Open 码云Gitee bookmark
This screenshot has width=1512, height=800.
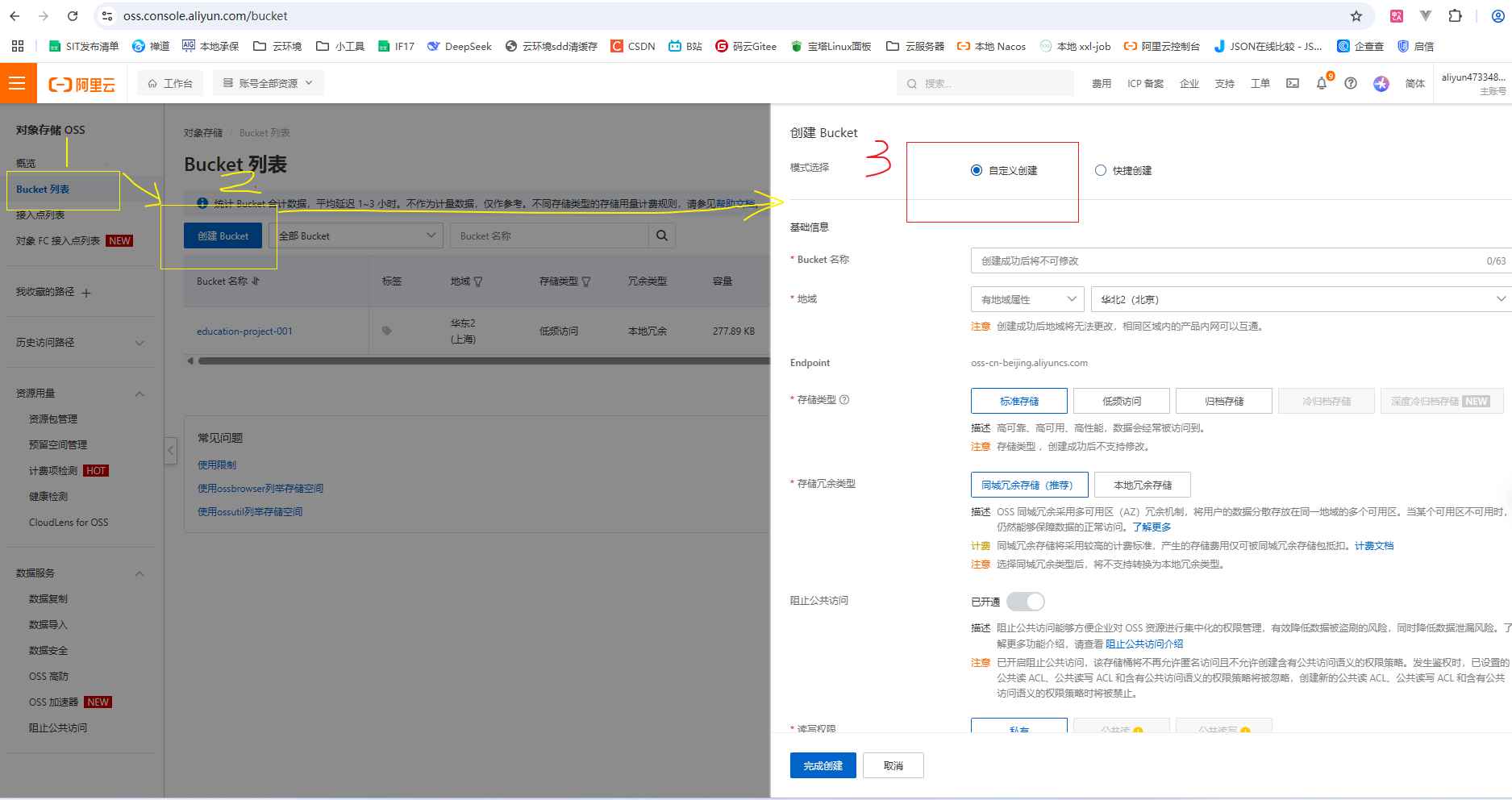point(746,46)
